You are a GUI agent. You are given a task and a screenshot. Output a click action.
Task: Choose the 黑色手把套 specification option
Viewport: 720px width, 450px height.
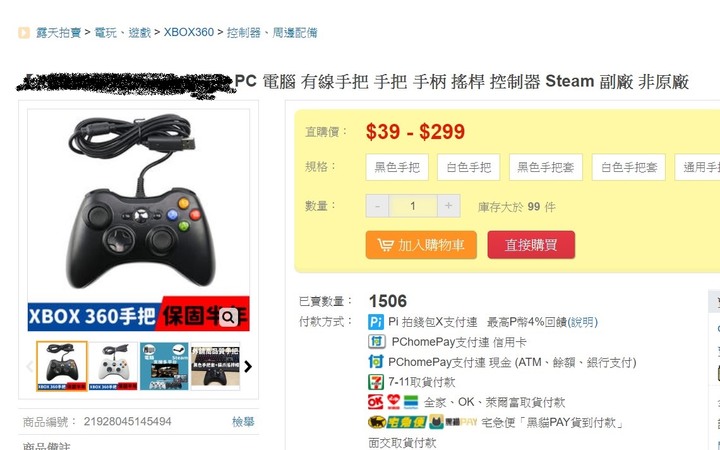click(546, 167)
